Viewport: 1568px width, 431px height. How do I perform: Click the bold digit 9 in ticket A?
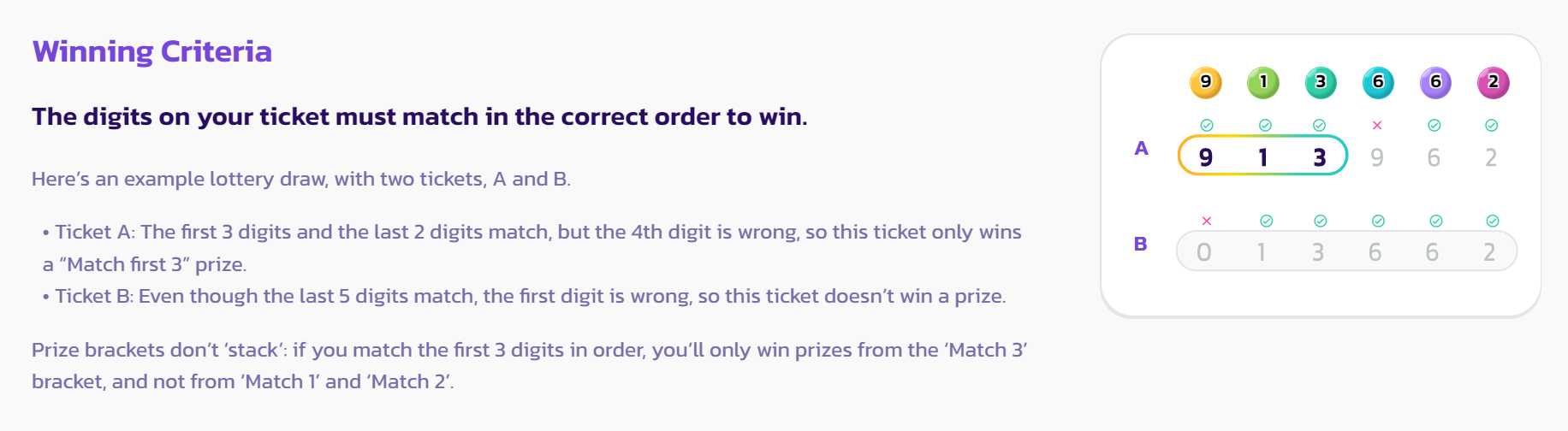(1206, 157)
